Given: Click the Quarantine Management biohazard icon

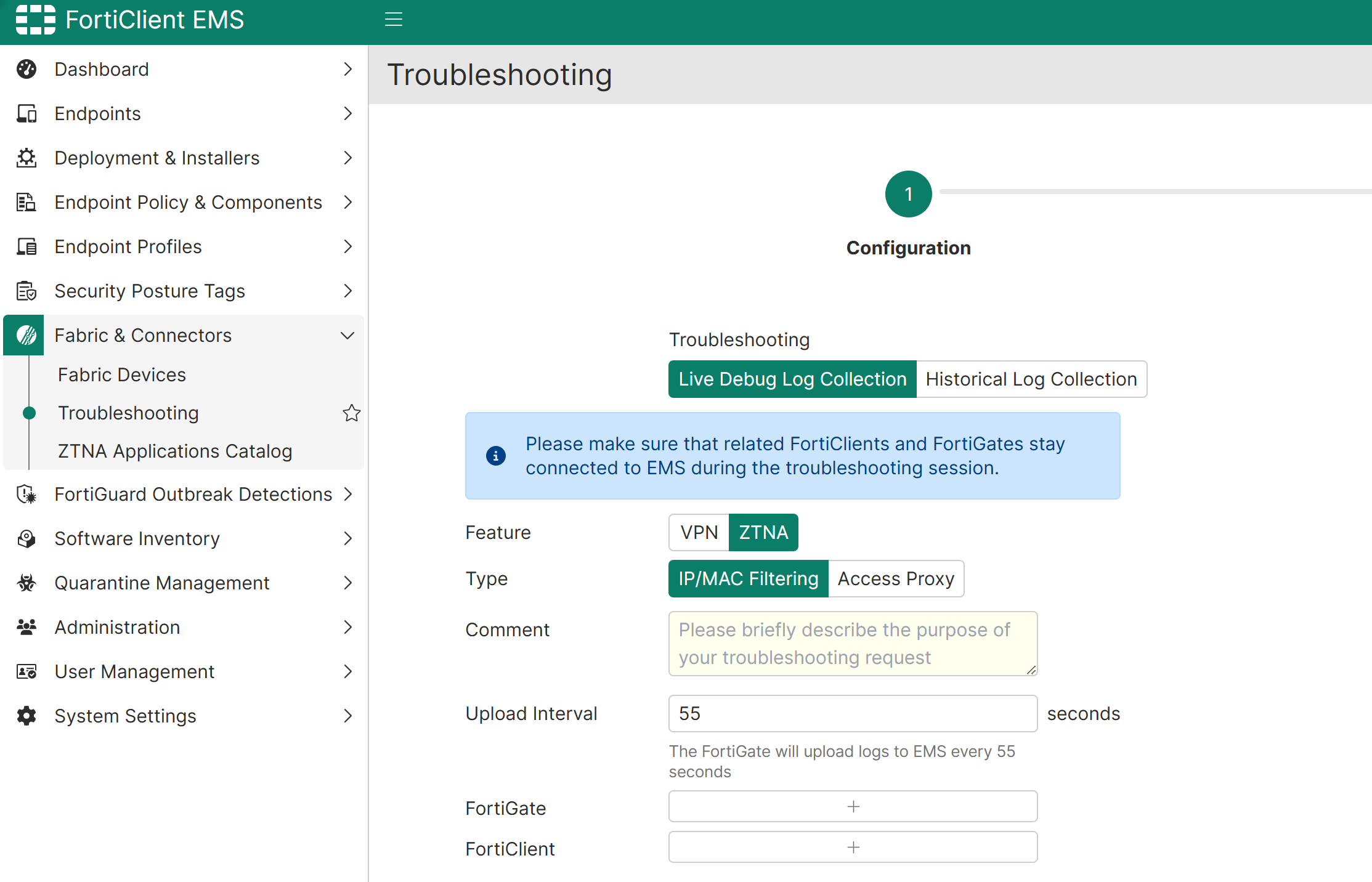Looking at the screenshot, I should pos(26,583).
